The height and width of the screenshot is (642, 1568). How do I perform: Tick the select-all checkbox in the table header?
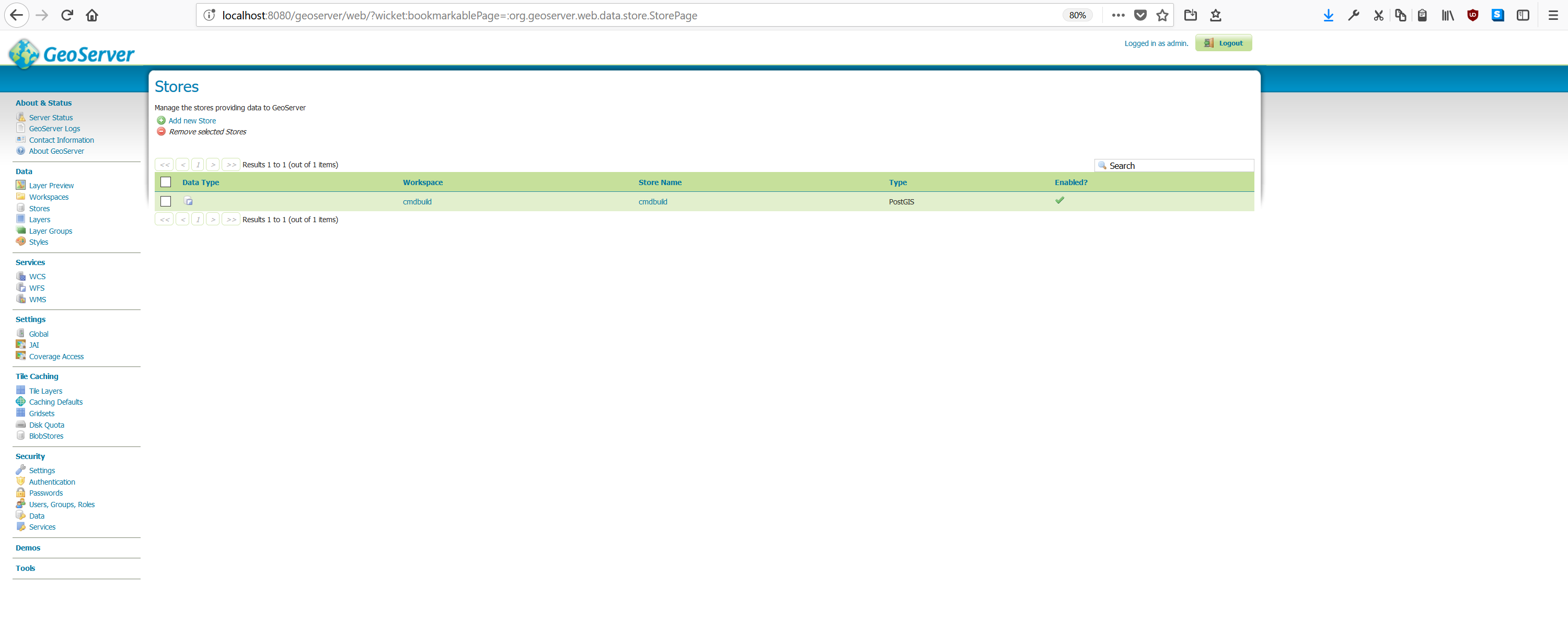coord(166,182)
